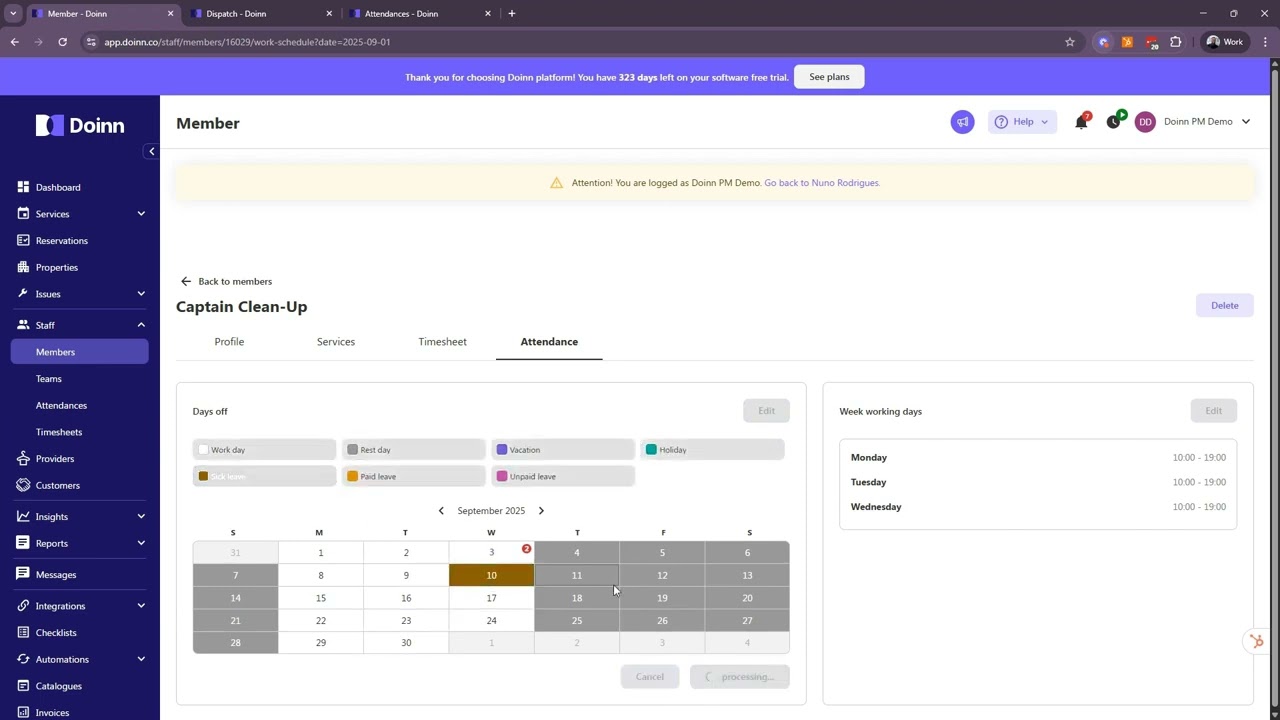Click the Automations sidebar icon
This screenshot has width=1280, height=720.
pyautogui.click(x=23, y=659)
